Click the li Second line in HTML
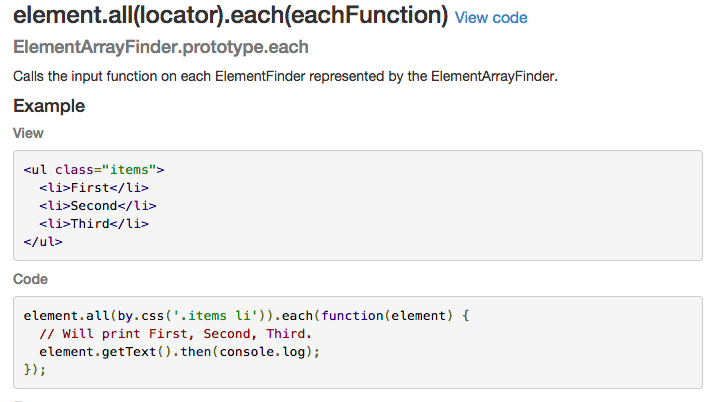This screenshot has width=711, height=402. tap(97, 206)
